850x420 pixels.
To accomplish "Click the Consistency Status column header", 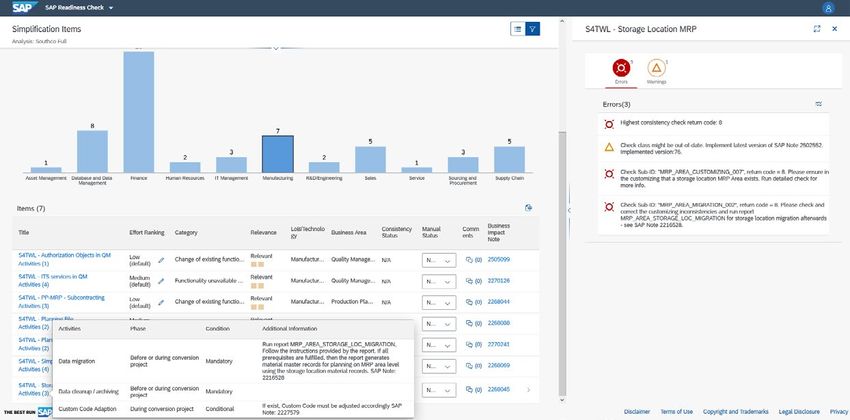I will (x=396, y=232).
